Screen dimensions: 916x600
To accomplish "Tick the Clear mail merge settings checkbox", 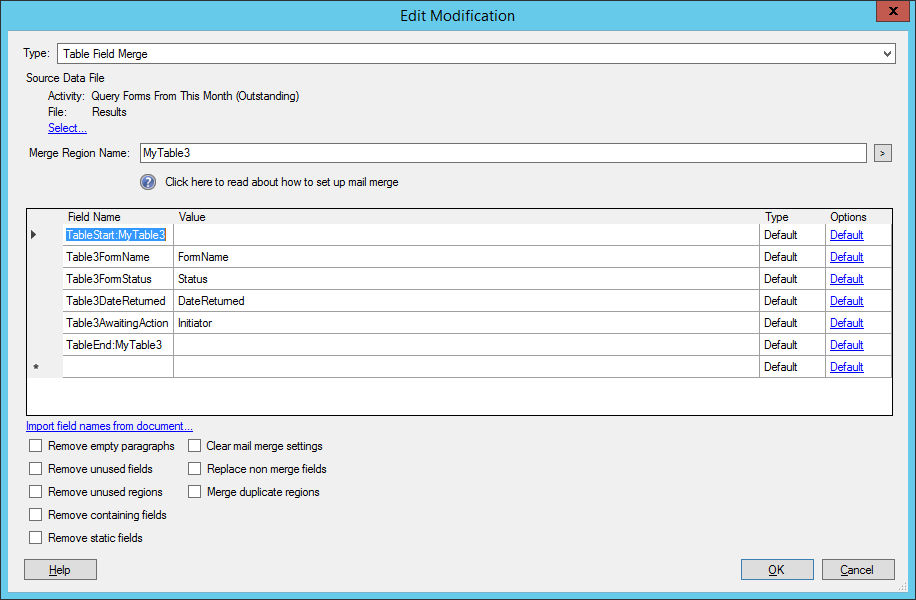I will (x=194, y=446).
